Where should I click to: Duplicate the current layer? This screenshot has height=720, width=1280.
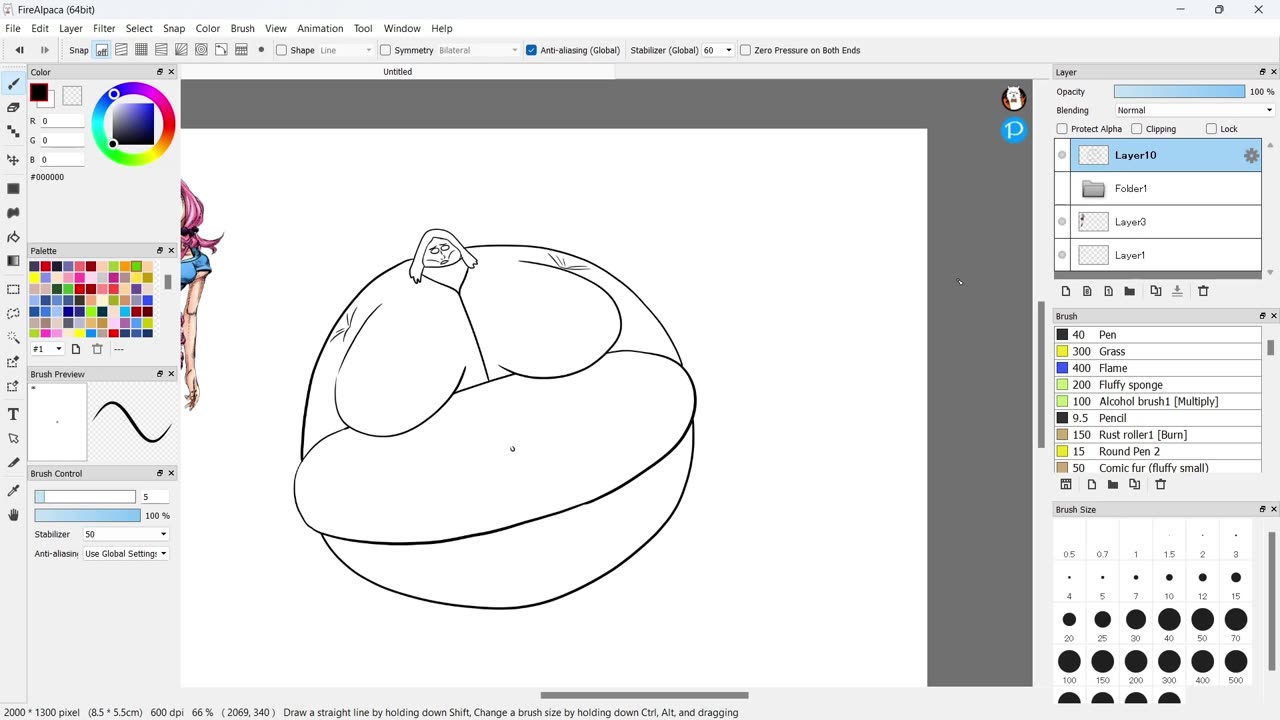[x=1156, y=291]
